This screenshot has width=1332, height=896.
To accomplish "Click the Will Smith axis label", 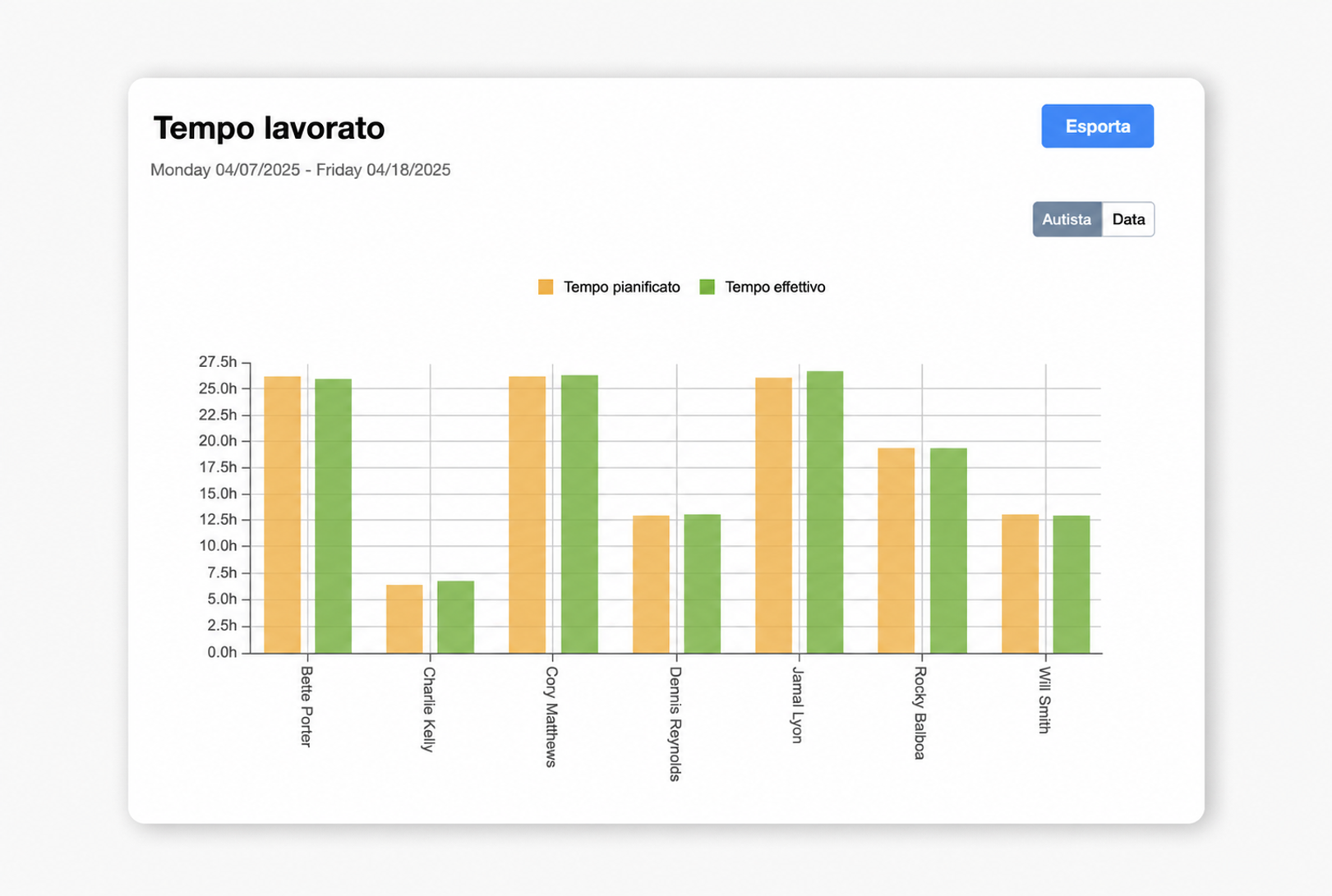I will pos(1044,700).
